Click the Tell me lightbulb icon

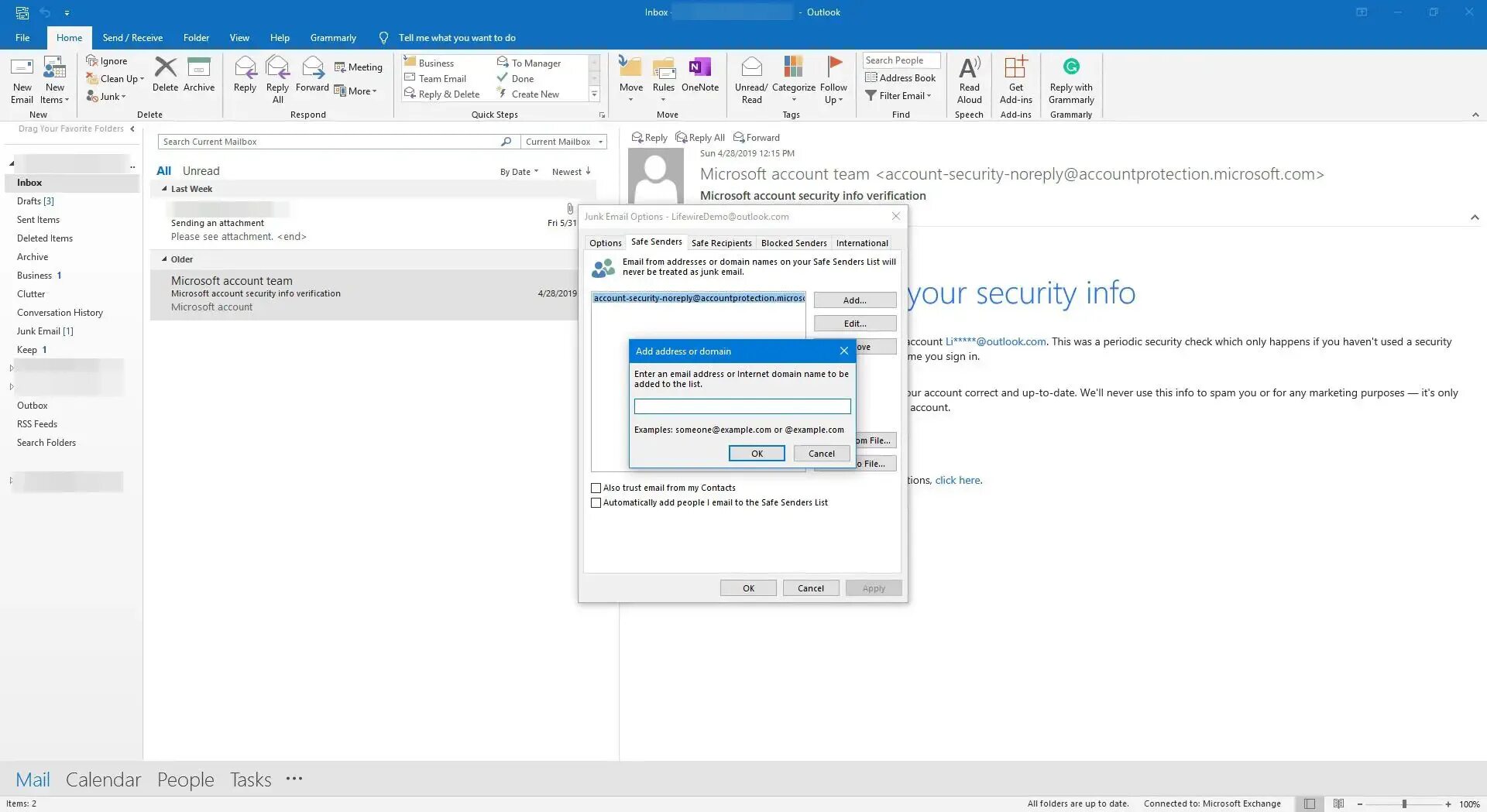click(383, 38)
